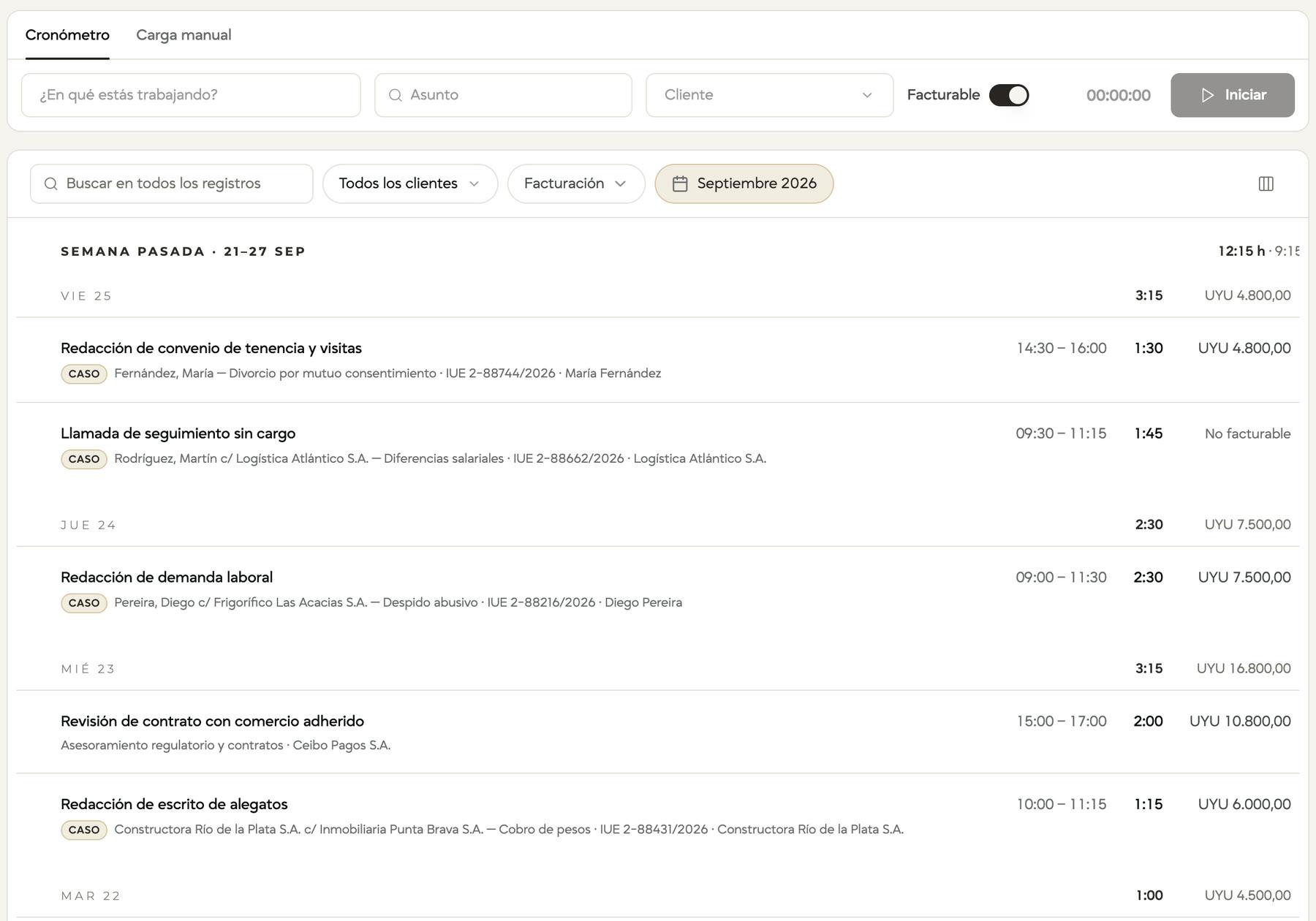The height and width of the screenshot is (921, 1316).
Task: Click duration 1:45 on Llamada row
Action: coord(1149,433)
